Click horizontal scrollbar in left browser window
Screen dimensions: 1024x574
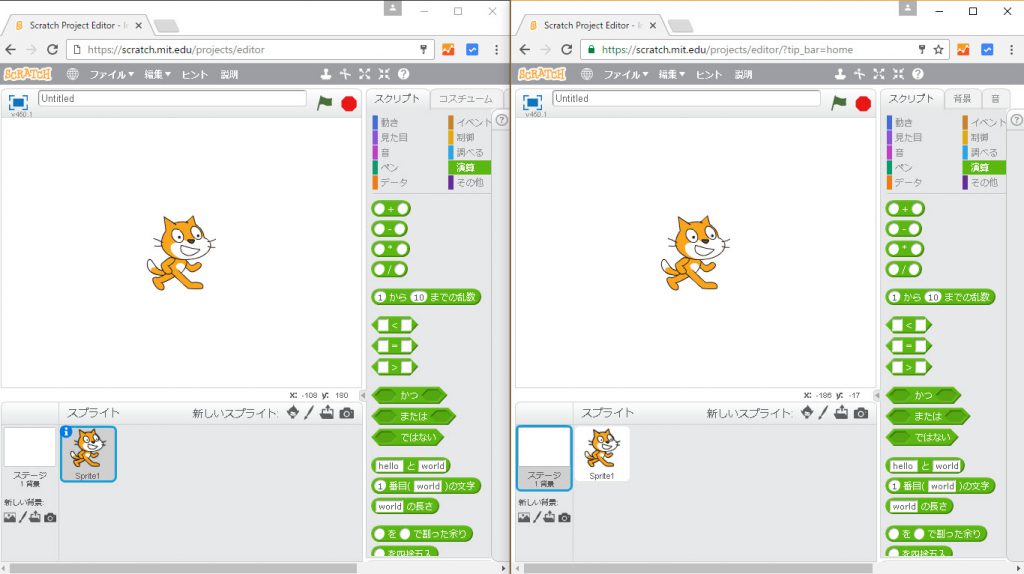pos(183,569)
